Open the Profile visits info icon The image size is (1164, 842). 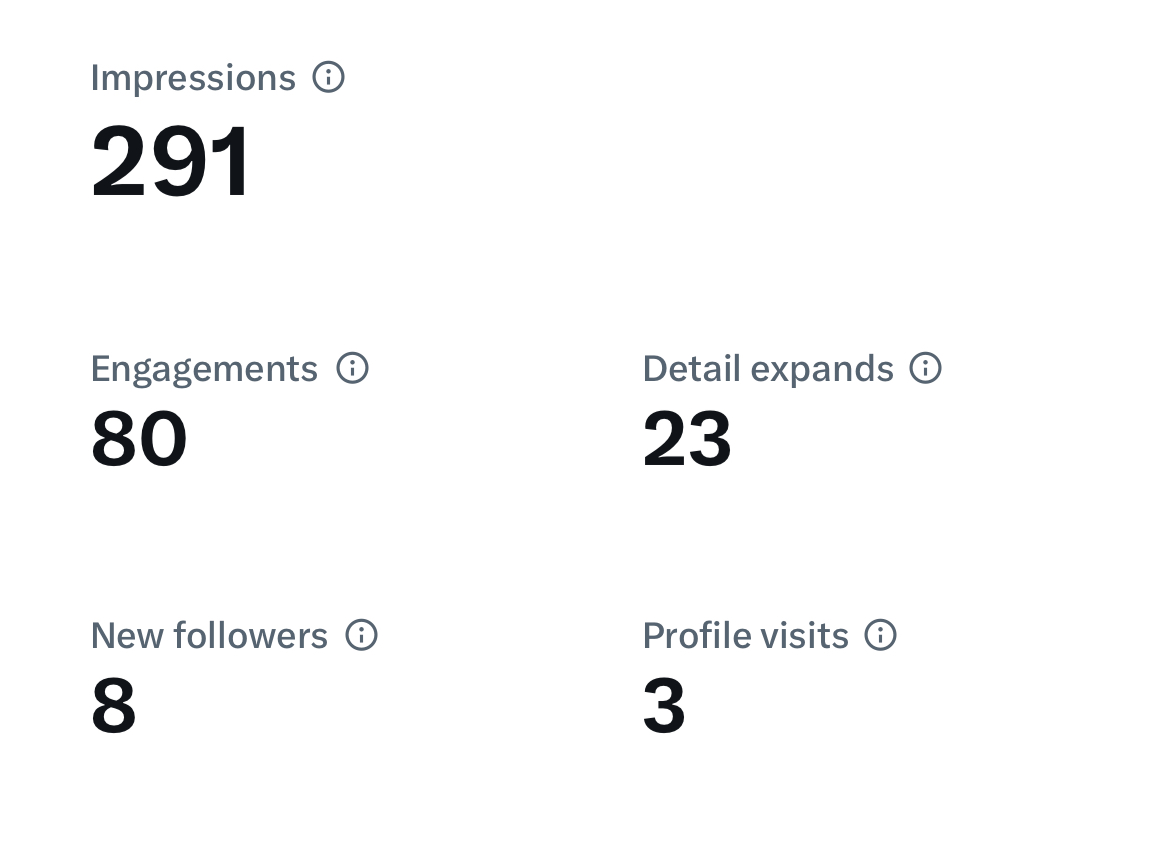880,635
